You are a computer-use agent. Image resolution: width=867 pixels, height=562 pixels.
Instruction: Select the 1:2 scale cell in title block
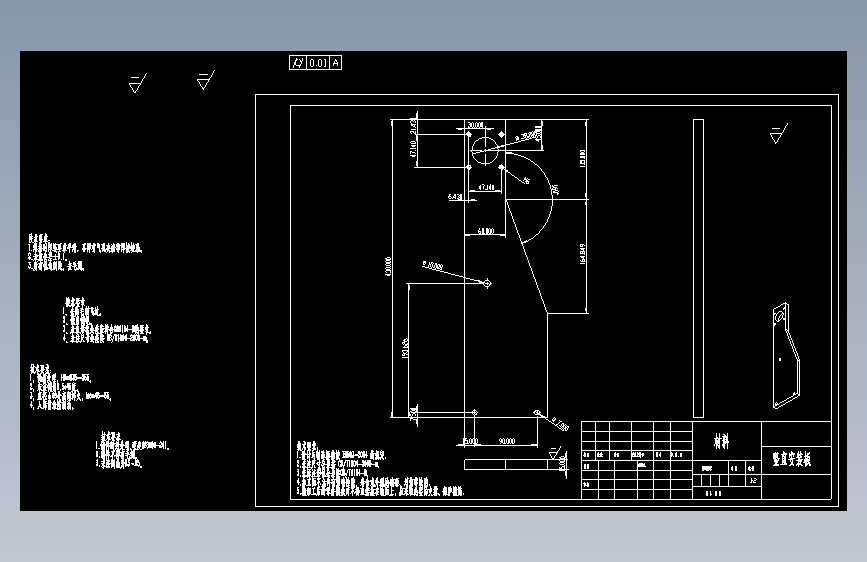(753, 481)
